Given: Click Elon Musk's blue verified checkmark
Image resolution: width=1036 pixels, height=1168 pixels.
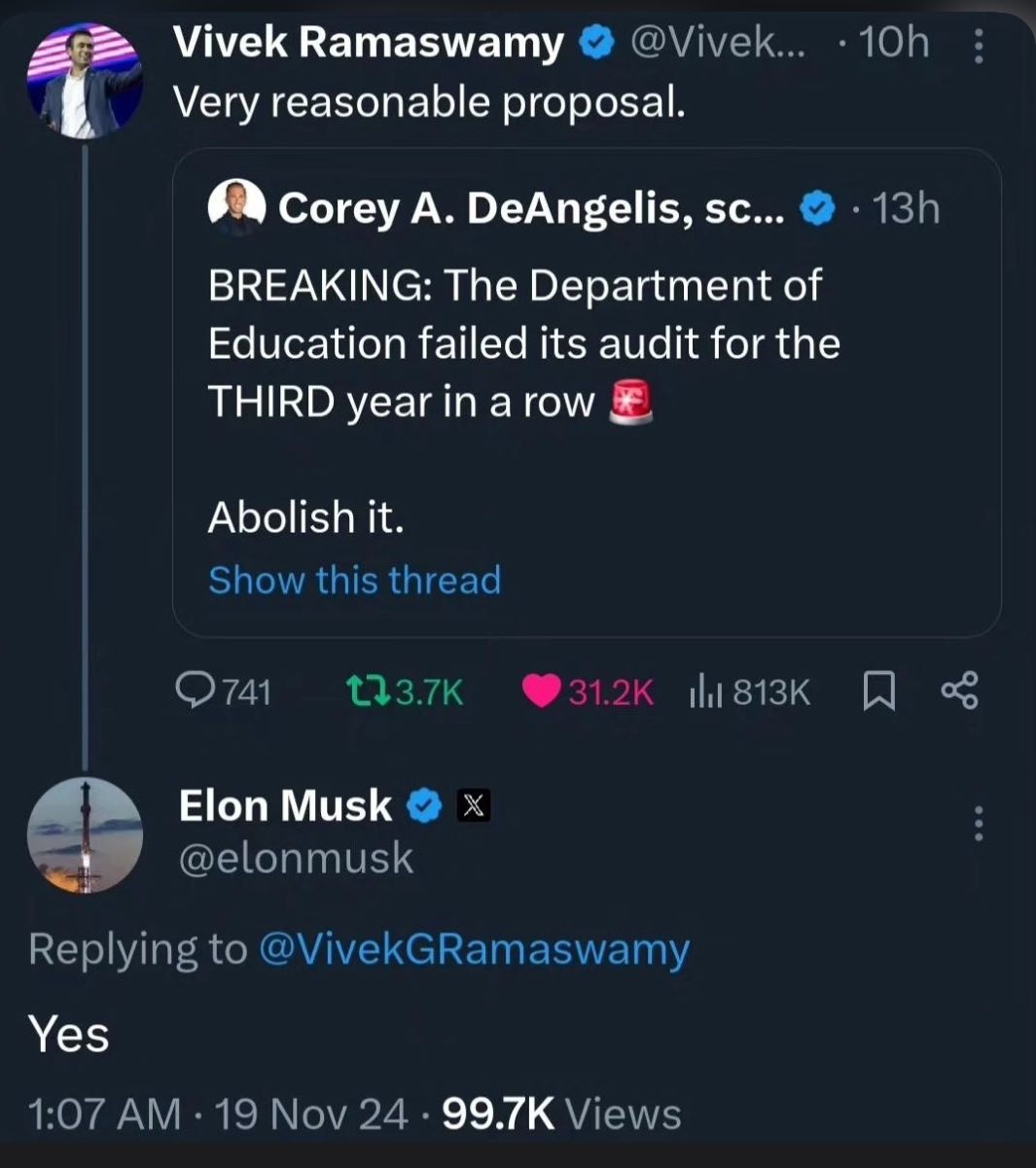Looking at the screenshot, I should (424, 806).
